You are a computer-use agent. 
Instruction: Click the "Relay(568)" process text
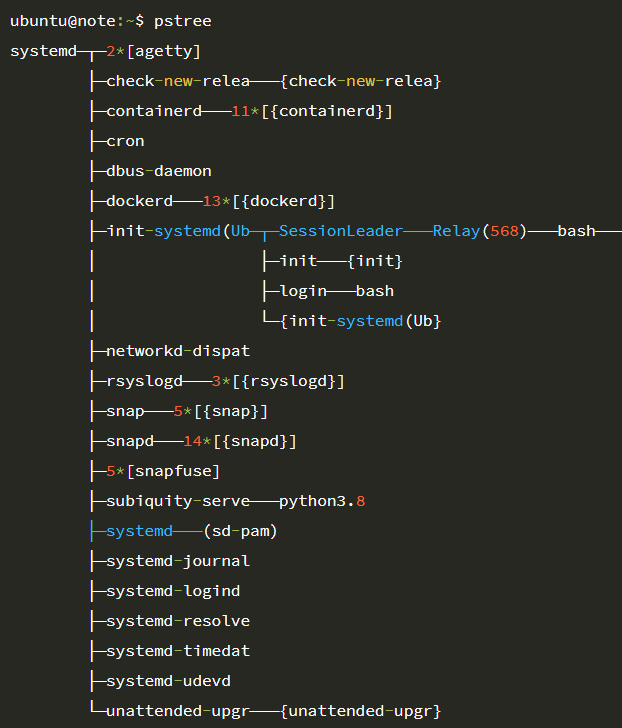[x=480, y=231]
